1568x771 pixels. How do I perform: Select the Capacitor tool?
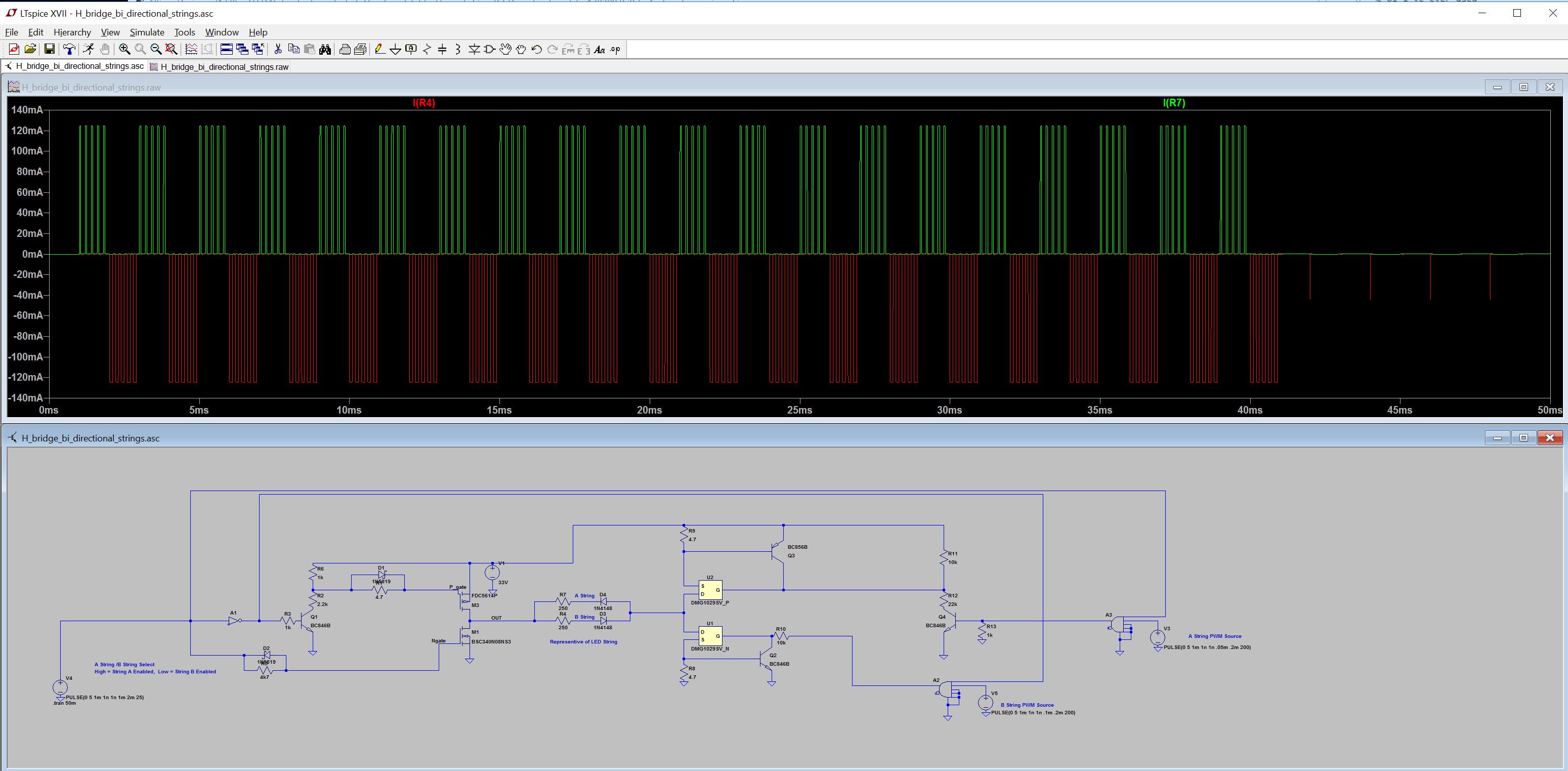tap(443, 49)
